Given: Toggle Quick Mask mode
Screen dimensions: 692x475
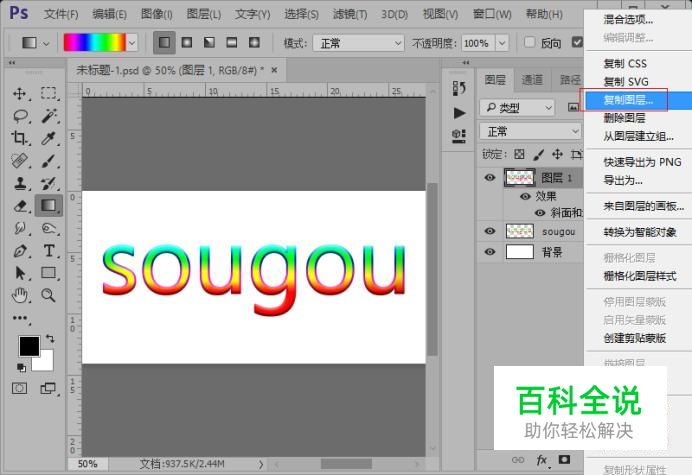Looking at the screenshot, I should [19, 388].
